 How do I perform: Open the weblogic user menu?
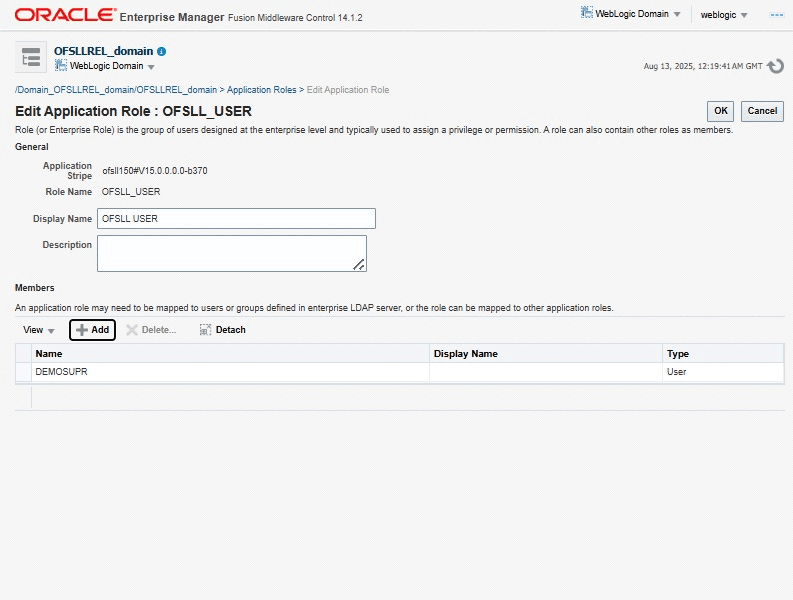click(723, 15)
